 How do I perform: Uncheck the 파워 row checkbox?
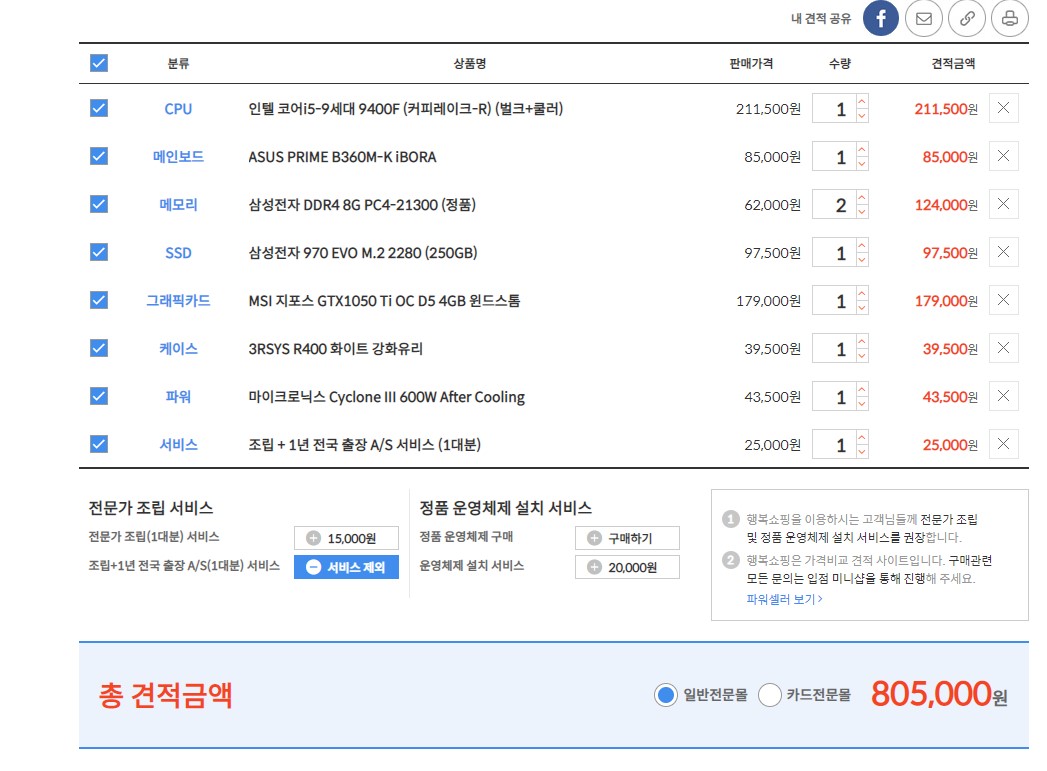click(x=99, y=397)
